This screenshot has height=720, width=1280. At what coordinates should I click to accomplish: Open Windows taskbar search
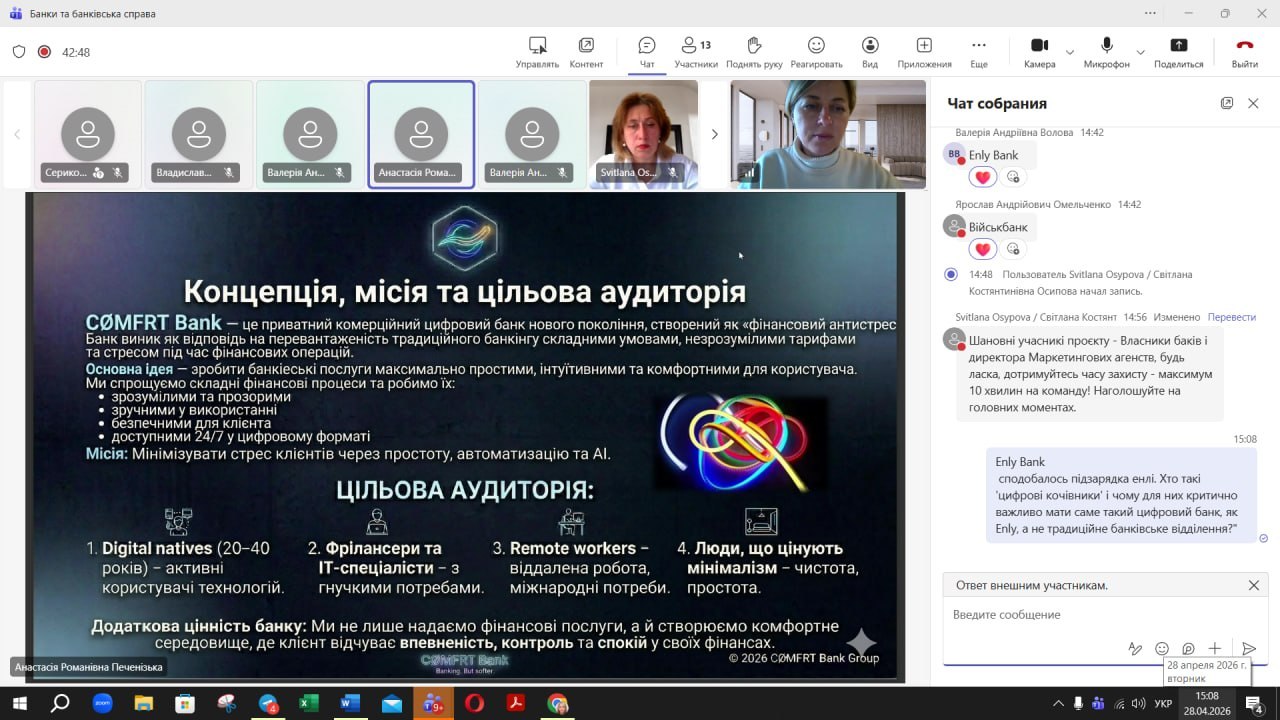click(60, 703)
